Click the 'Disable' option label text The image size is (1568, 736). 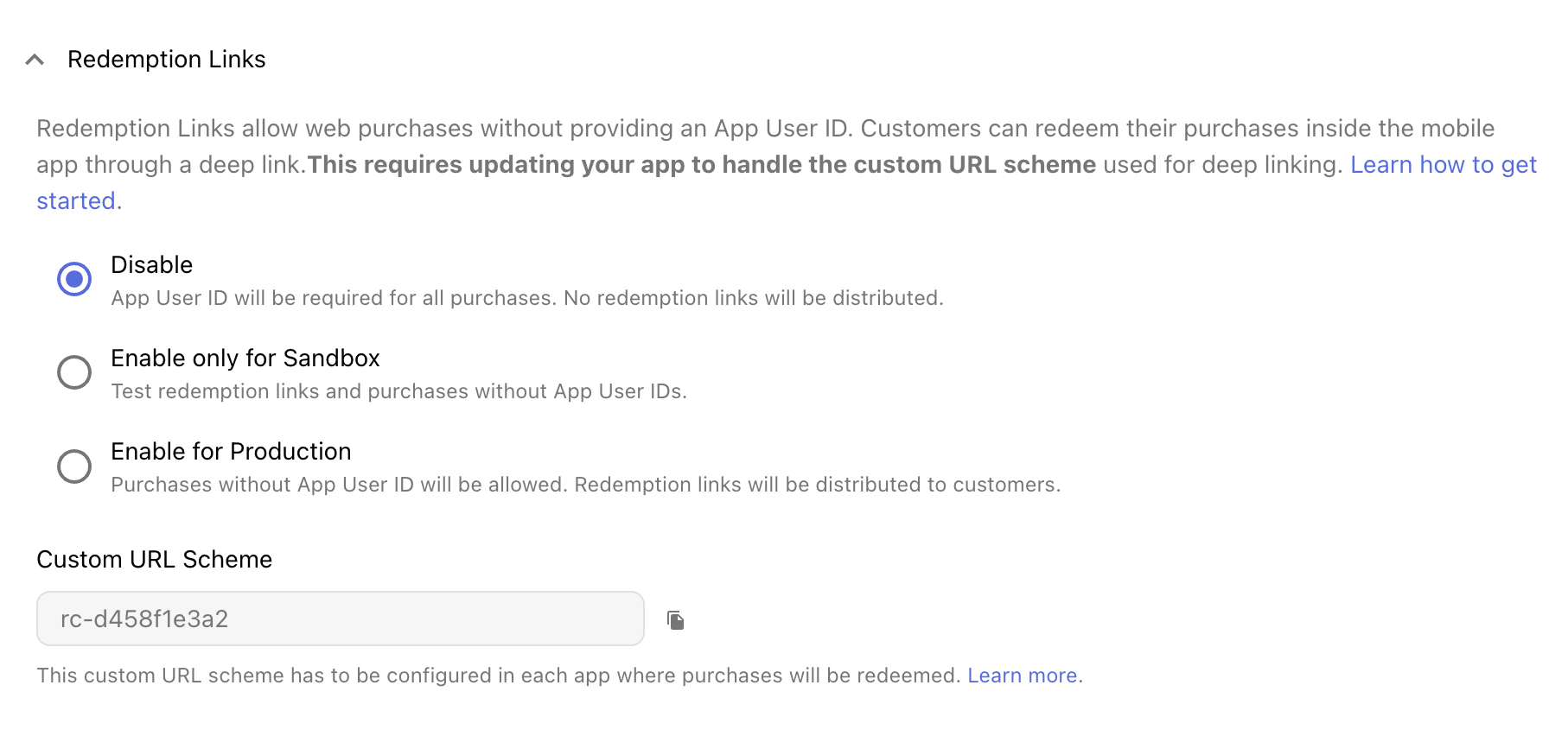(151, 265)
